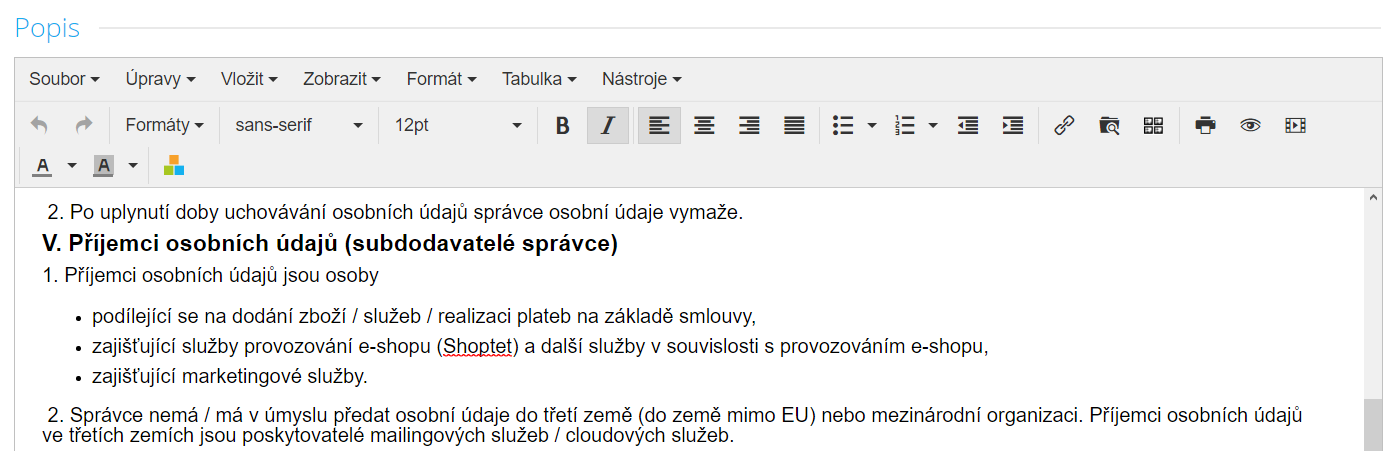Open the Formát menu
This screenshot has height=459, width=1400.
click(441, 79)
